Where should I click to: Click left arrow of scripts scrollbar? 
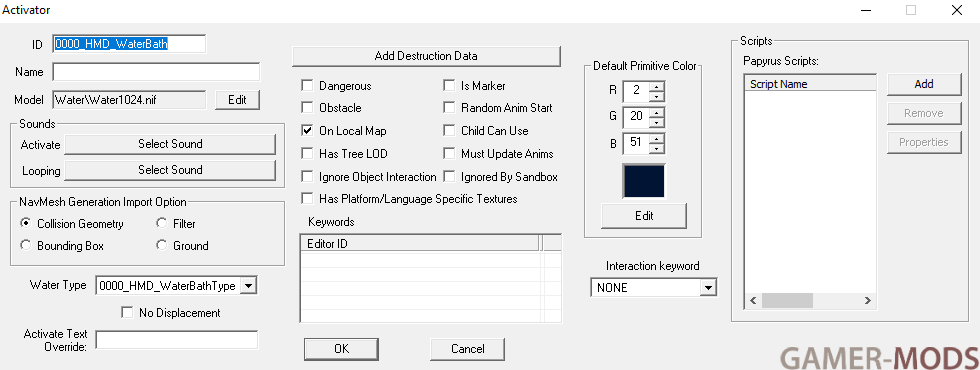[x=753, y=301]
